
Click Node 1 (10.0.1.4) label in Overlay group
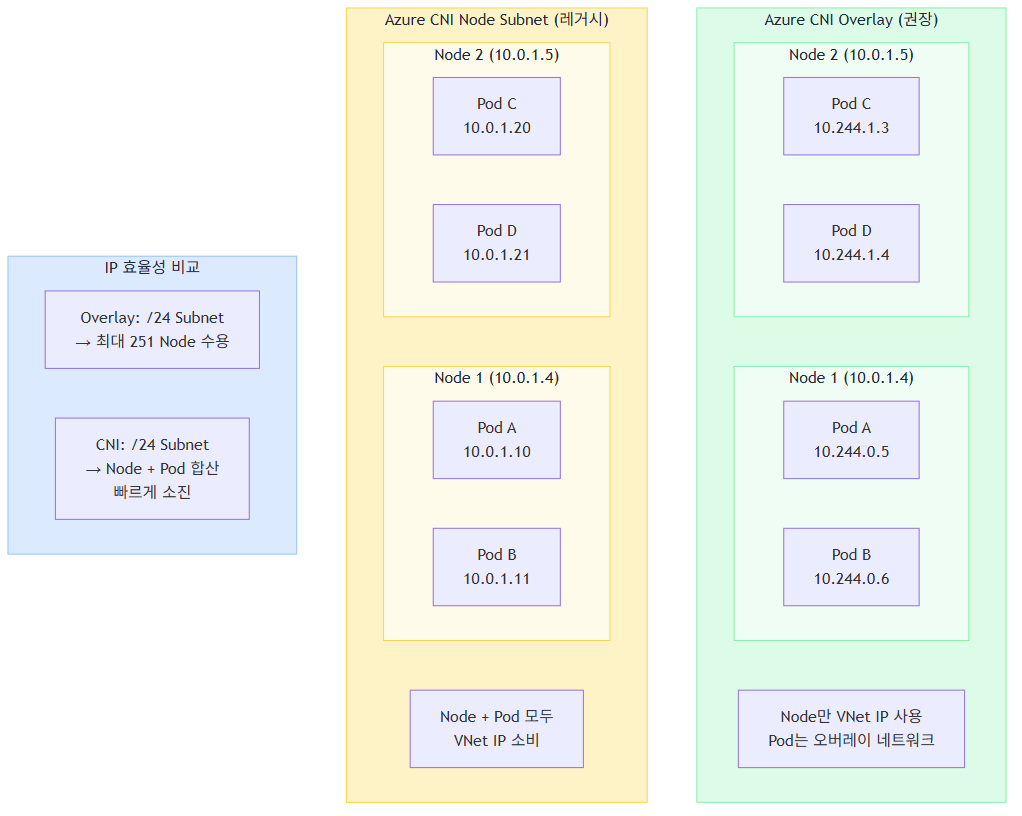[x=851, y=378]
